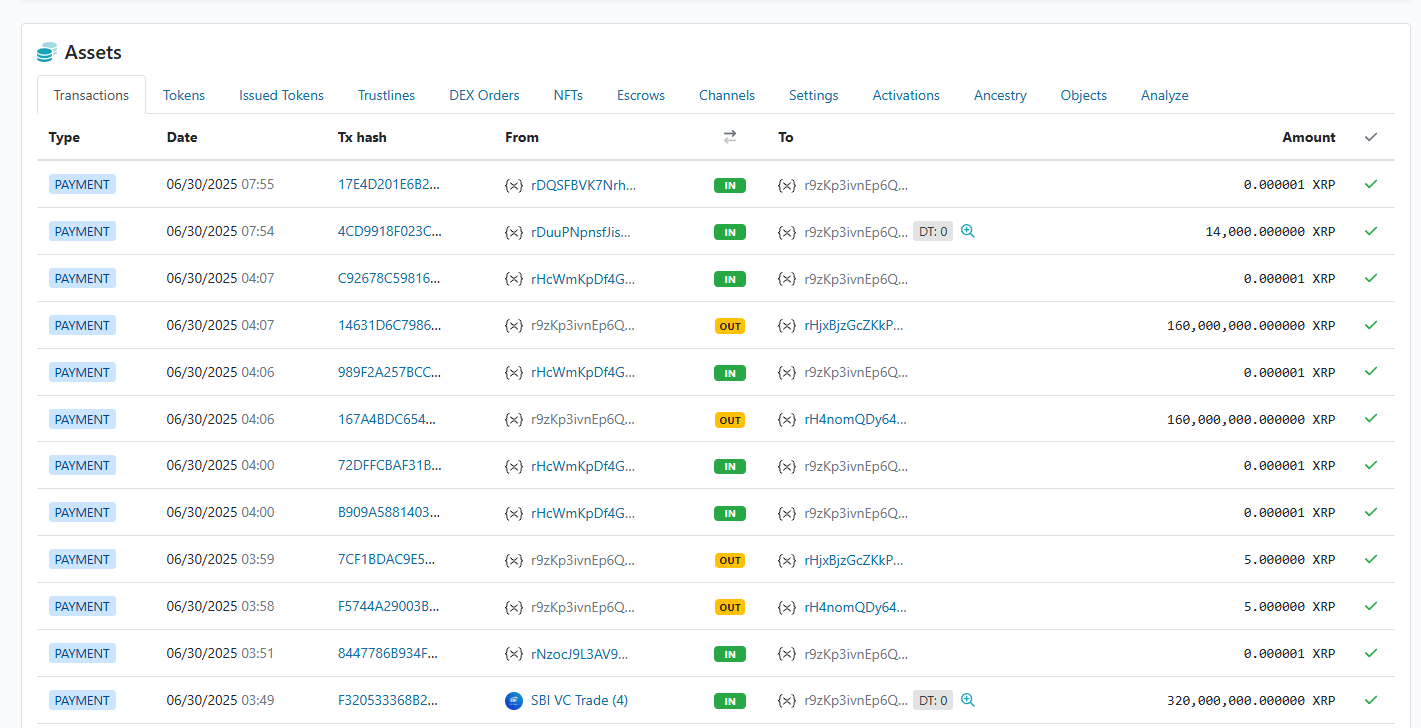Open transaction hash 8447786B934F
The image size is (1421, 728).
tap(389, 653)
